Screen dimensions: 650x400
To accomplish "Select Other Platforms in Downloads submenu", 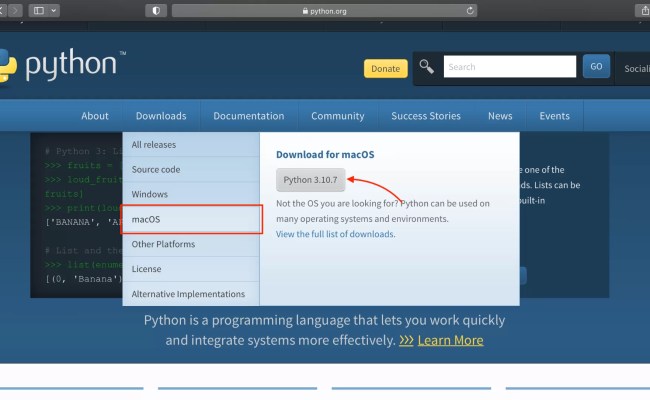I will pyautogui.click(x=191, y=244).
